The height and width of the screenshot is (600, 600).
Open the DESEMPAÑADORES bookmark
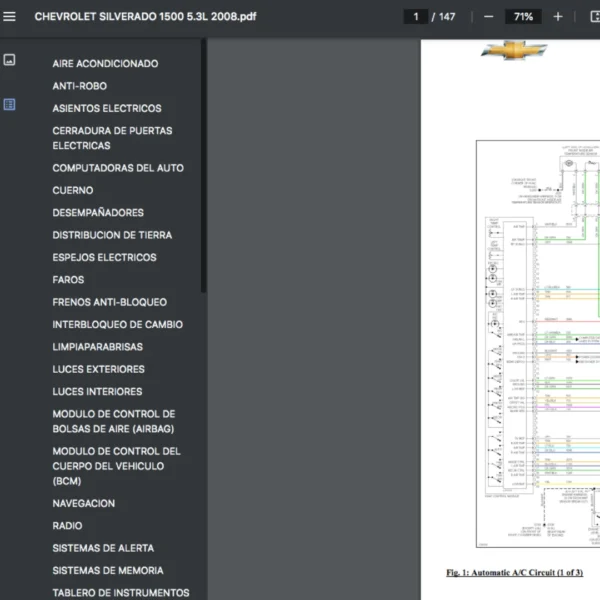pyautogui.click(x=98, y=213)
